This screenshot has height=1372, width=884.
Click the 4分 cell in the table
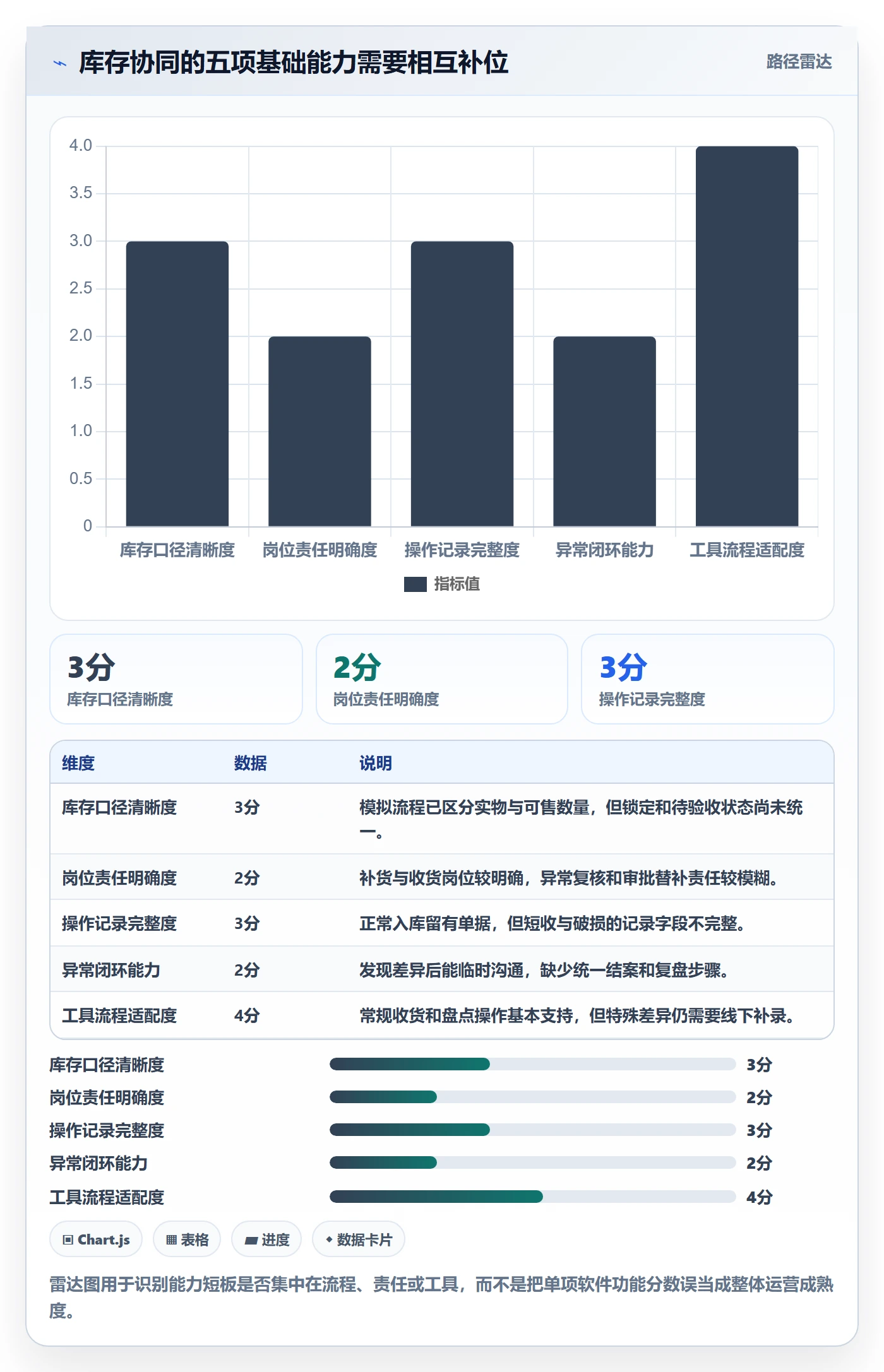click(247, 1015)
